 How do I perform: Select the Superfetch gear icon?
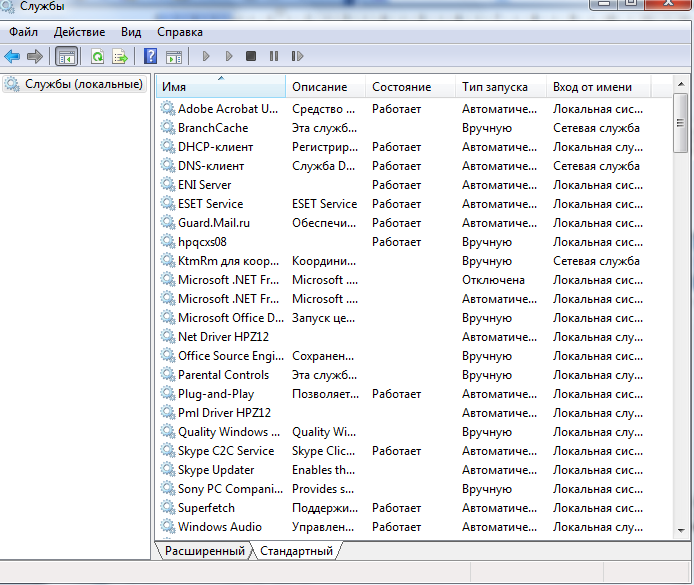[168, 508]
